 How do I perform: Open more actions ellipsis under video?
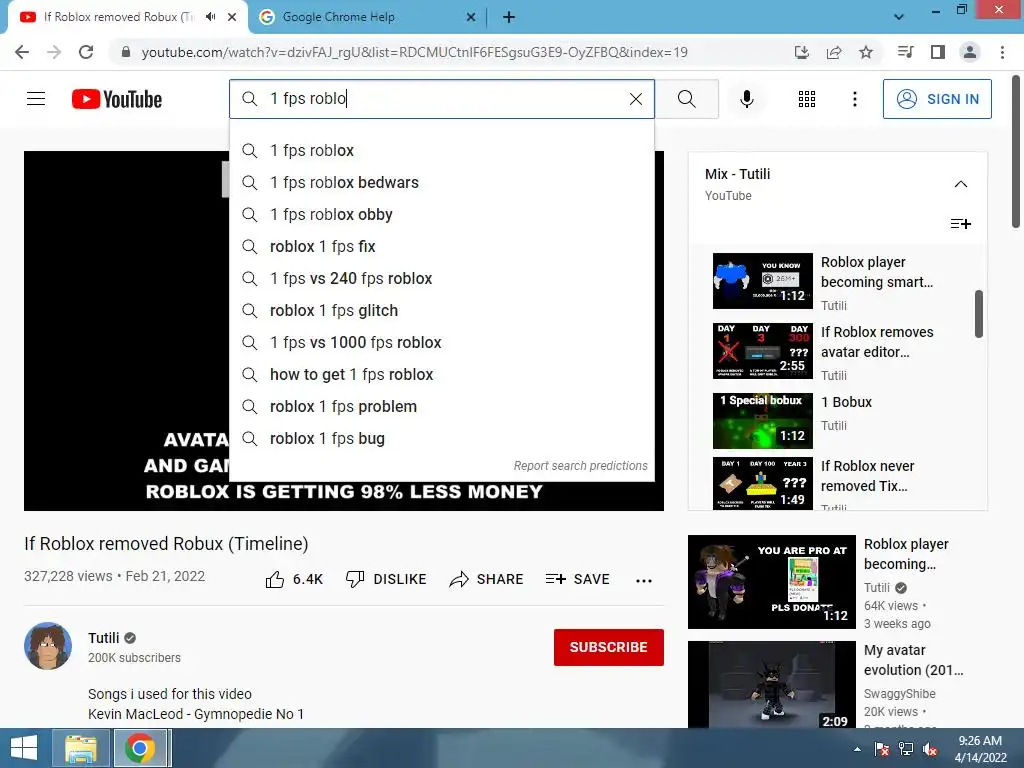(644, 581)
